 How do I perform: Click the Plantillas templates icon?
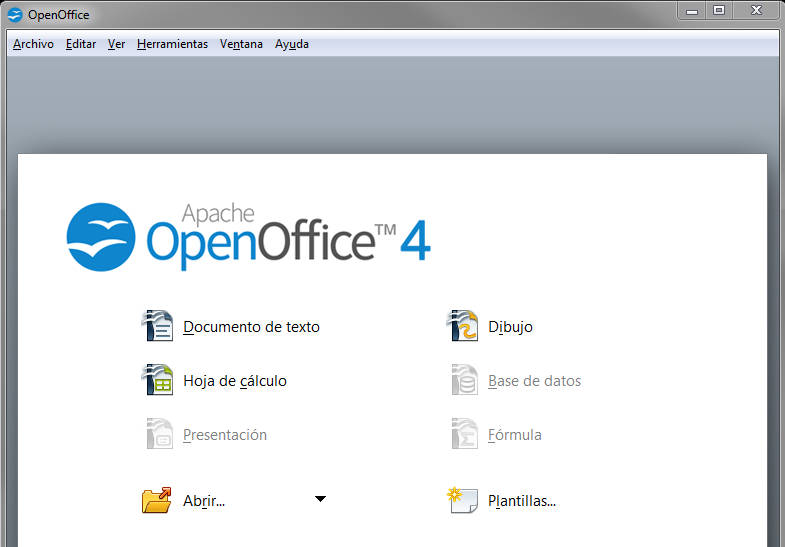point(462,500)
